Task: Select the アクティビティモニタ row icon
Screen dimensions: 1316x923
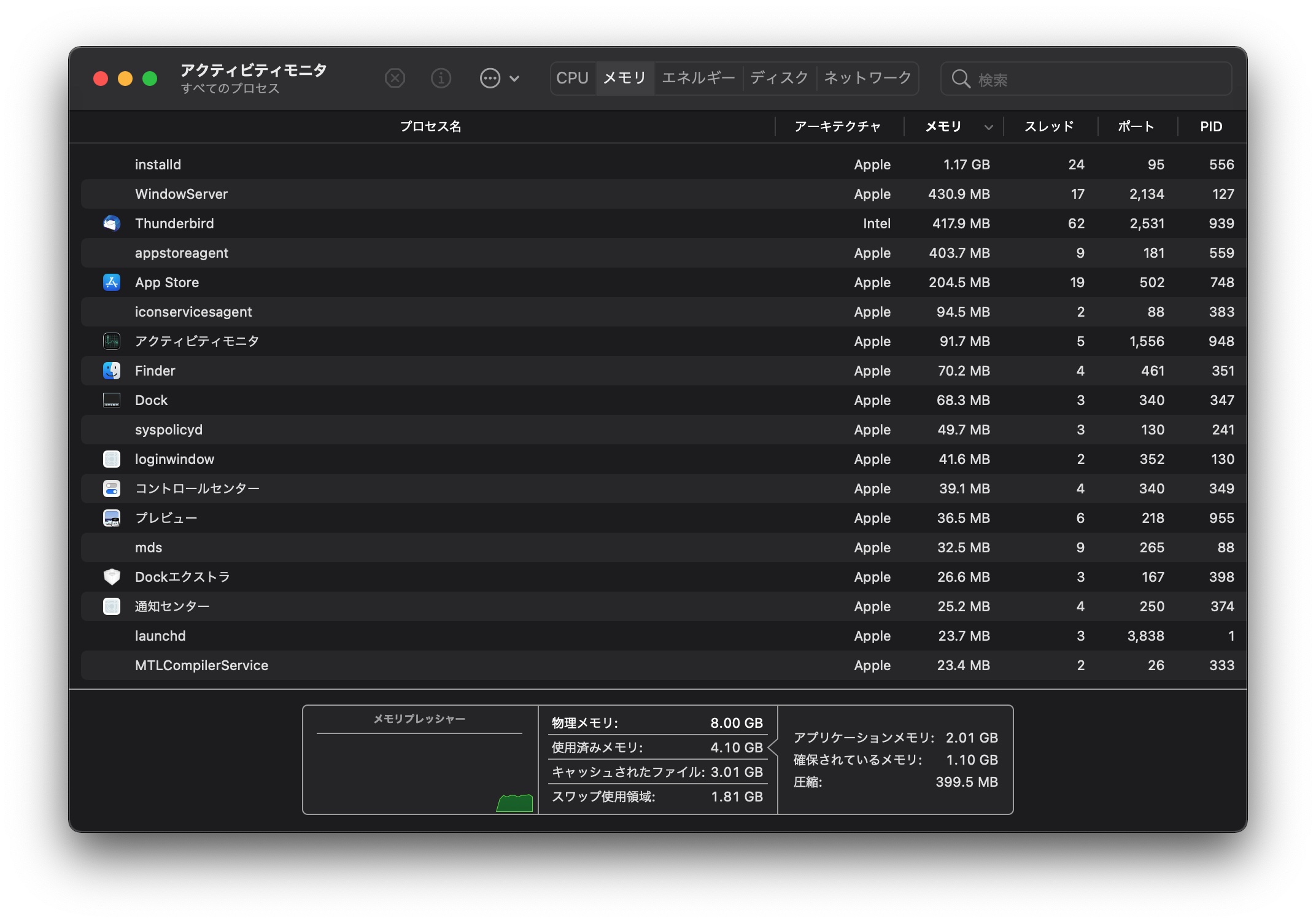Action: click(x=112, y=341)
